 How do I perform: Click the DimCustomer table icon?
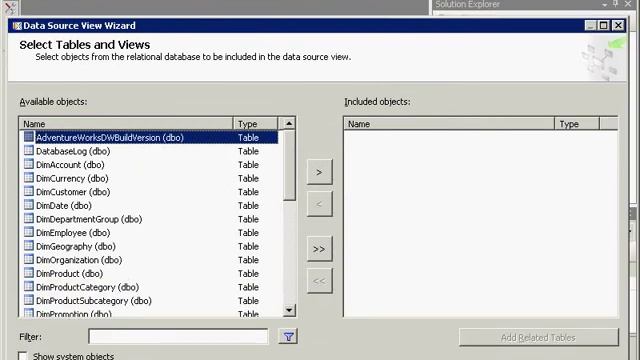(29, 191)
